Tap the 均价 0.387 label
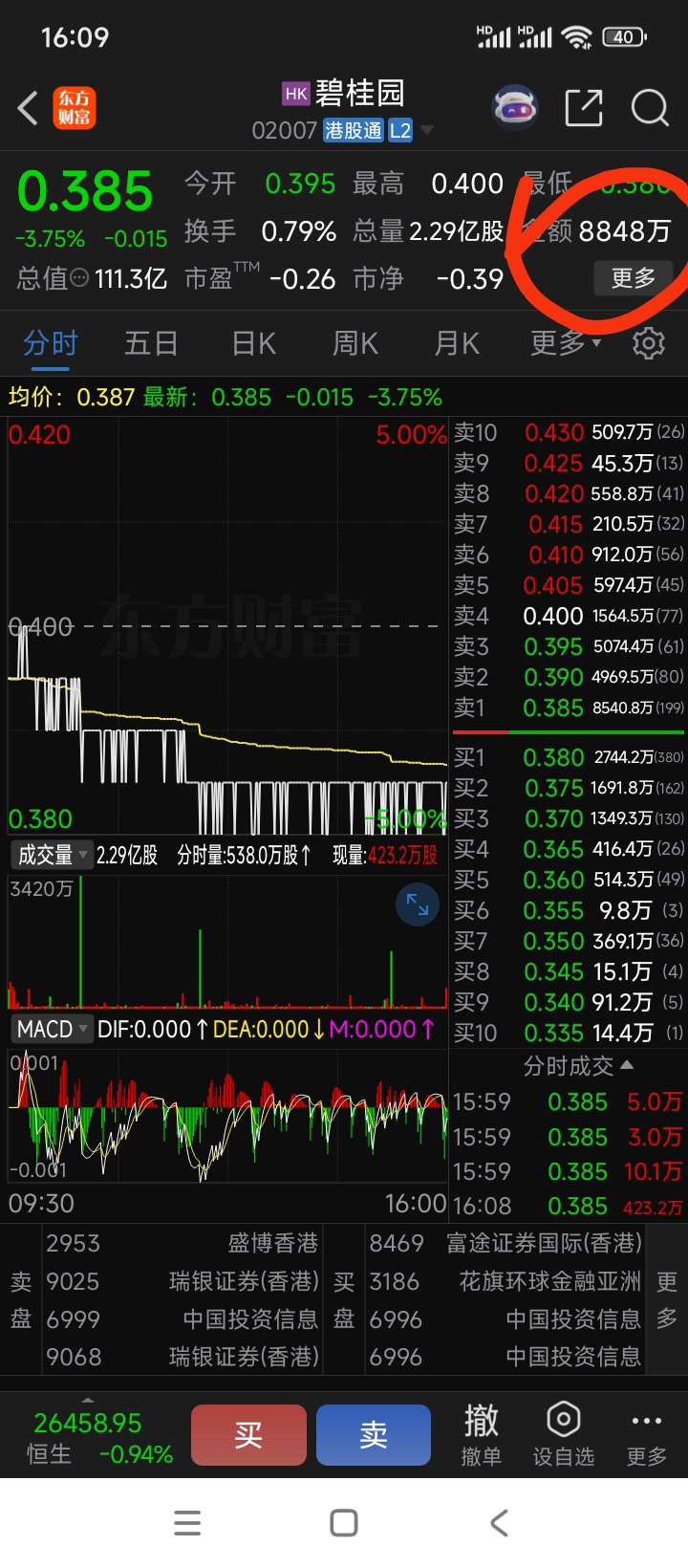Viewport: 688px width, 1568px height. click(x=72, y=397)
